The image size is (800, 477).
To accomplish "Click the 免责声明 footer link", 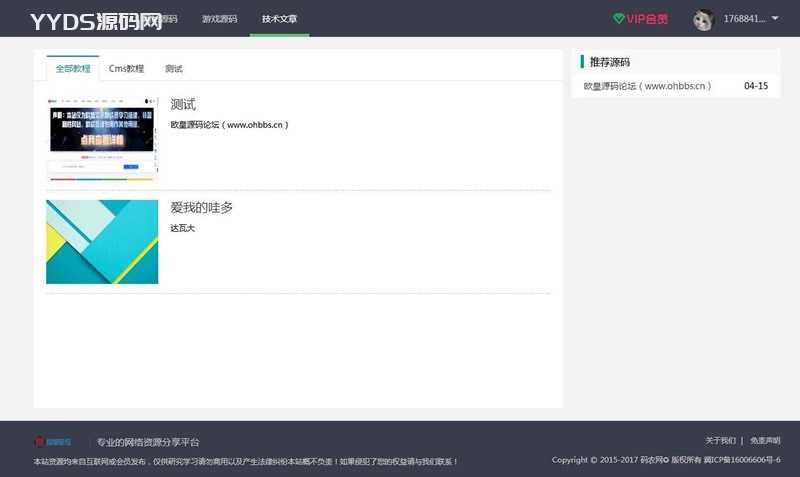I will (765, 441).
